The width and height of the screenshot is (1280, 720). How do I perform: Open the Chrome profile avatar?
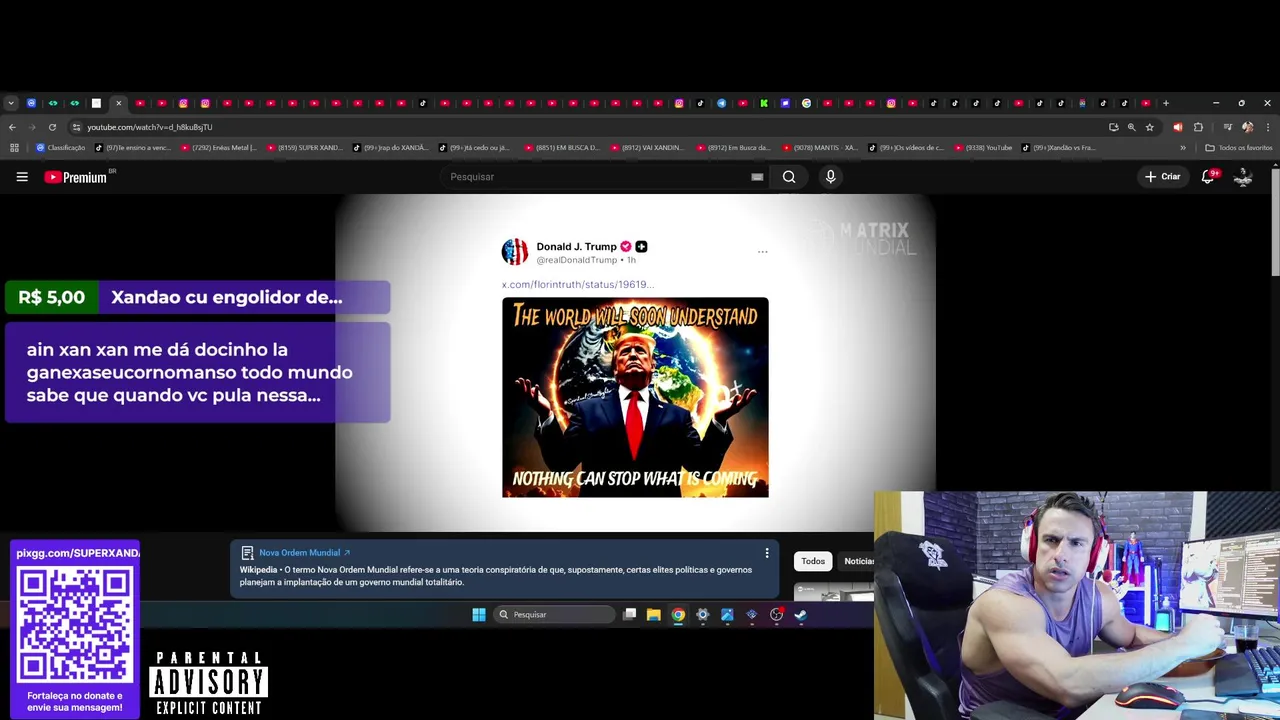(1247, 127)
